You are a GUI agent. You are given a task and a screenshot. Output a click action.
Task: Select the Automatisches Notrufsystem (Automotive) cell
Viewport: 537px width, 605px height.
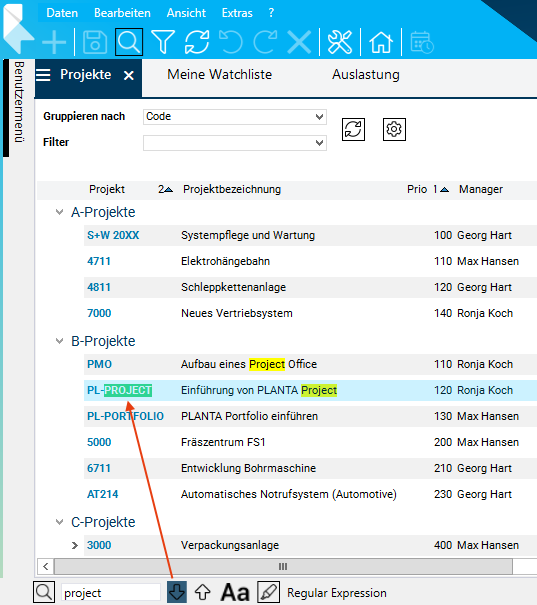coord(289,494)
